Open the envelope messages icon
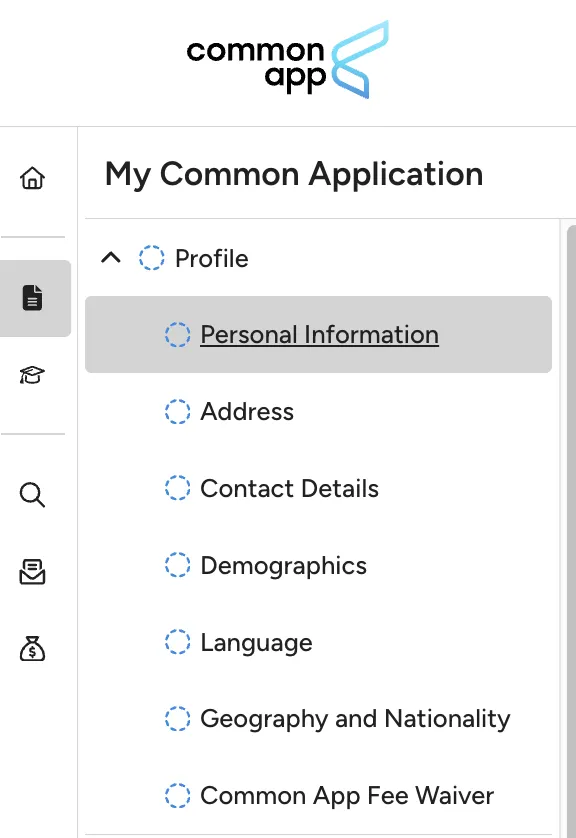 pos(32,572)
